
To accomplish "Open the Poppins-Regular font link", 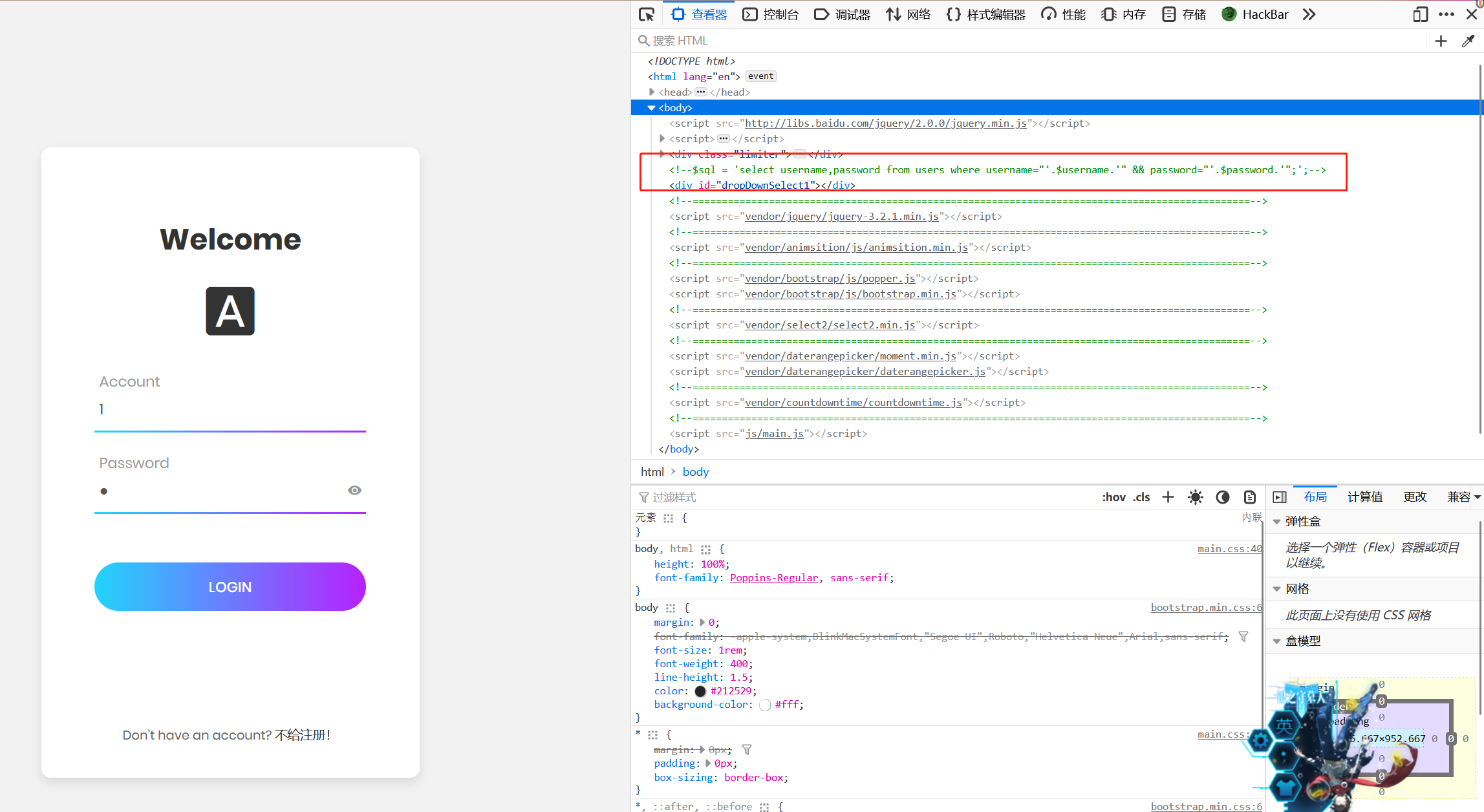I will coord(774,578).
